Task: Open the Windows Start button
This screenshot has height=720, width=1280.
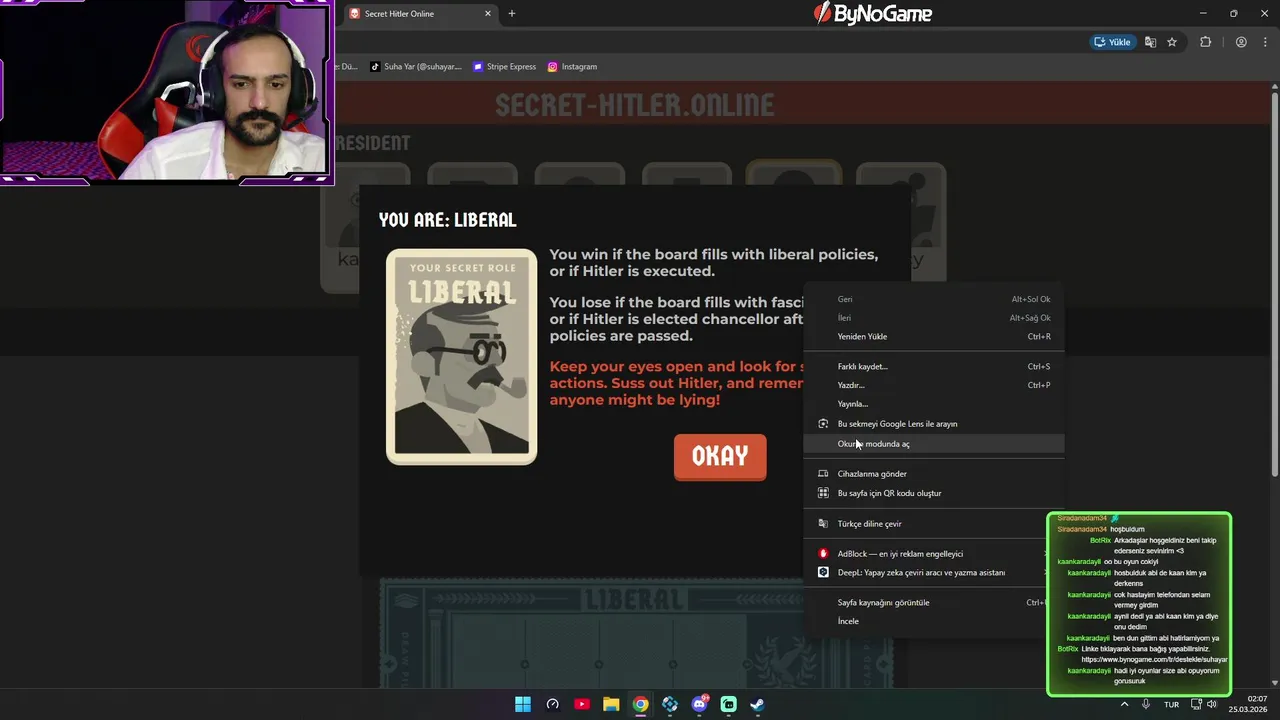Action: [523, 704]
